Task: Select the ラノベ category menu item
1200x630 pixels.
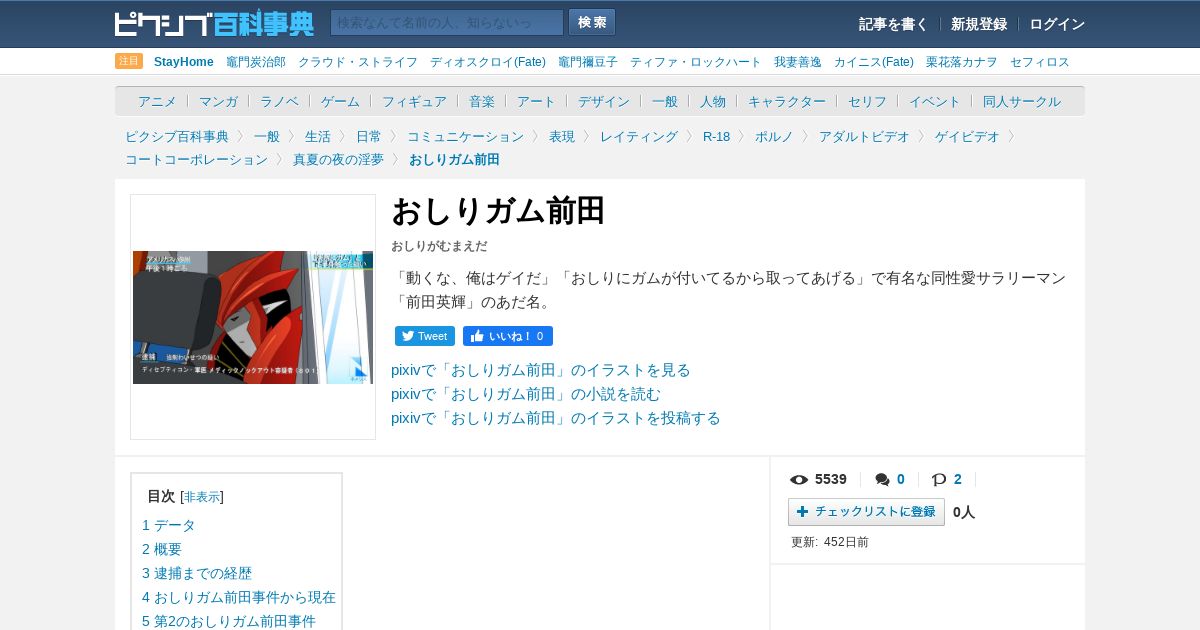Action: 279,101
